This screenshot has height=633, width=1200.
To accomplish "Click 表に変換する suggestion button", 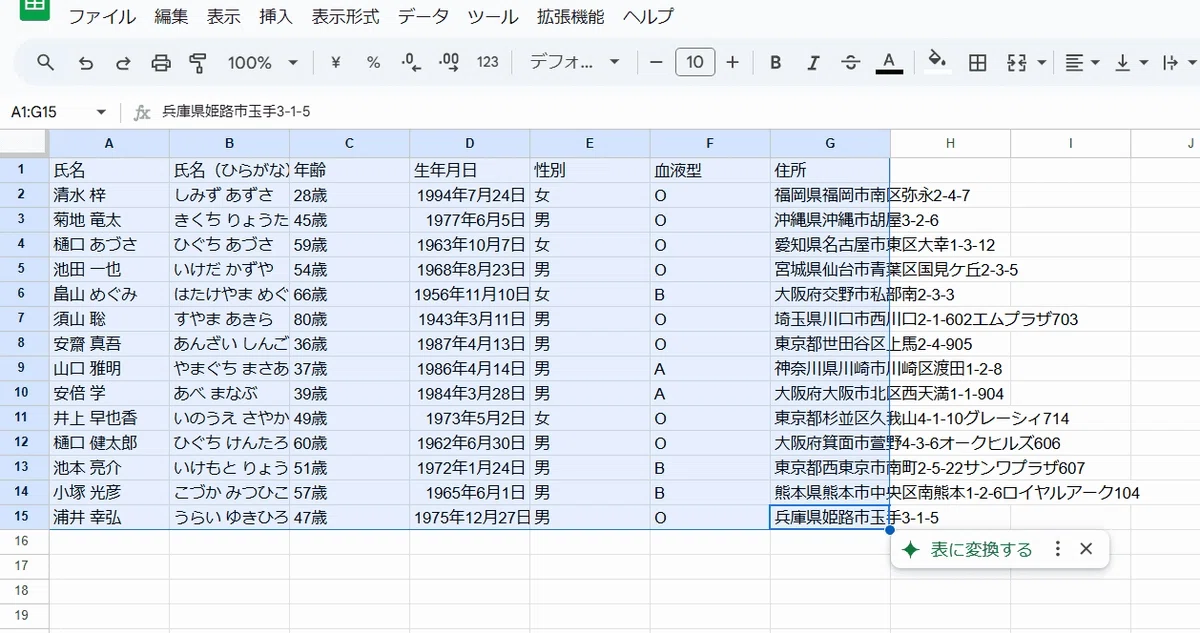I will coord(967,549).
